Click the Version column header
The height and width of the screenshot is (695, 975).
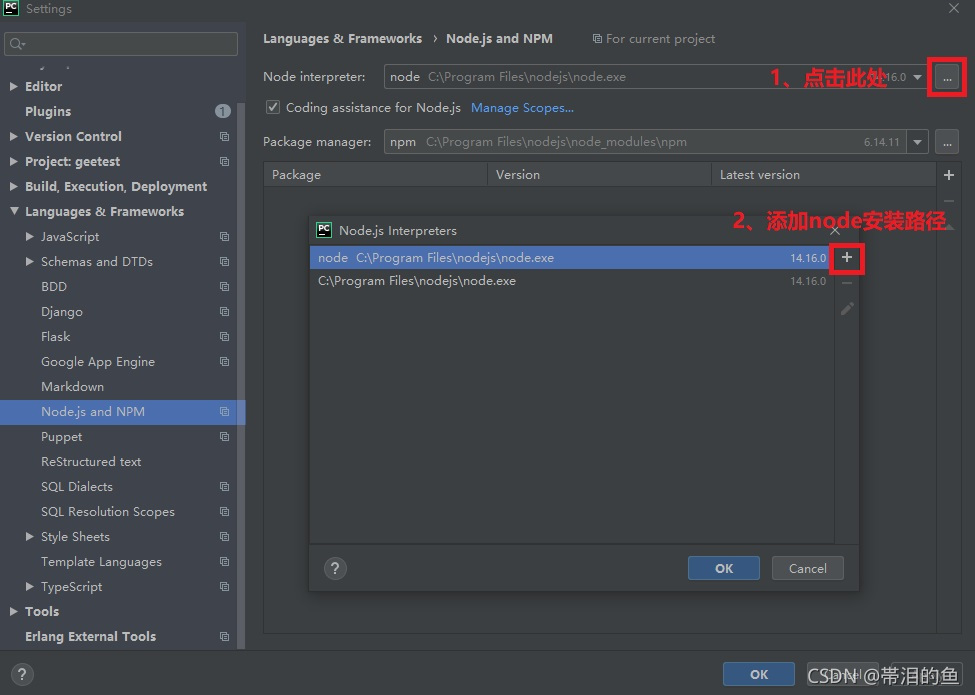(x=599, y=175)
